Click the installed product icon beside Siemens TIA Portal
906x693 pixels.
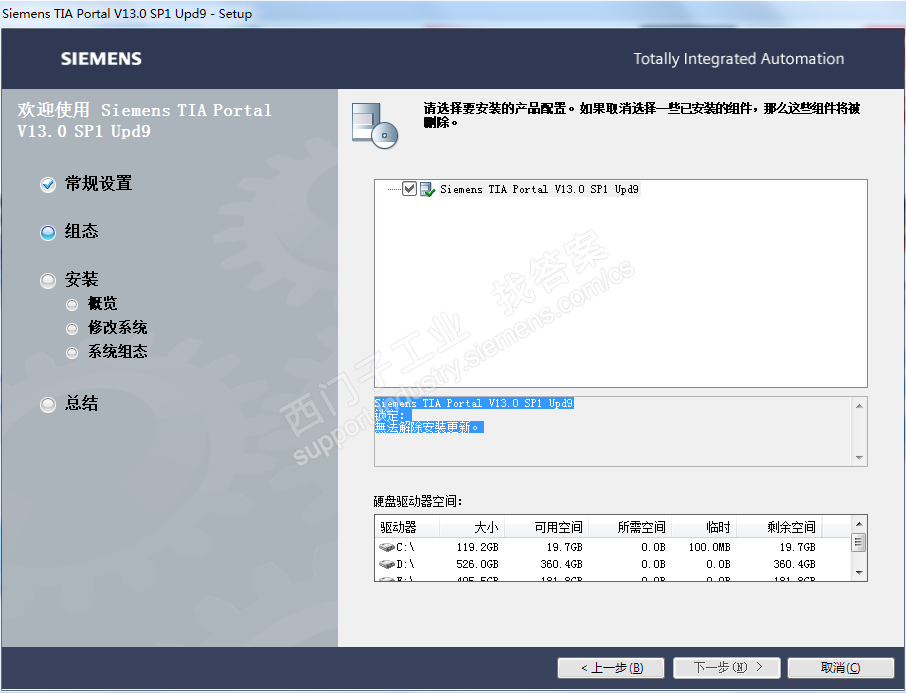pos(427,189)
